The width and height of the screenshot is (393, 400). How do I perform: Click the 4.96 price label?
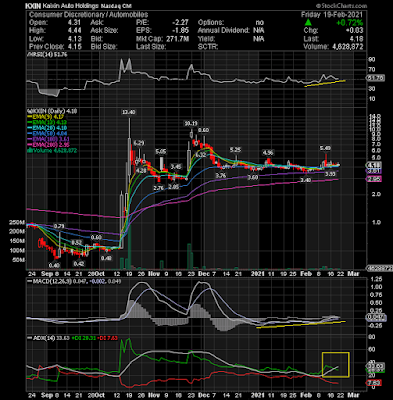268,153
